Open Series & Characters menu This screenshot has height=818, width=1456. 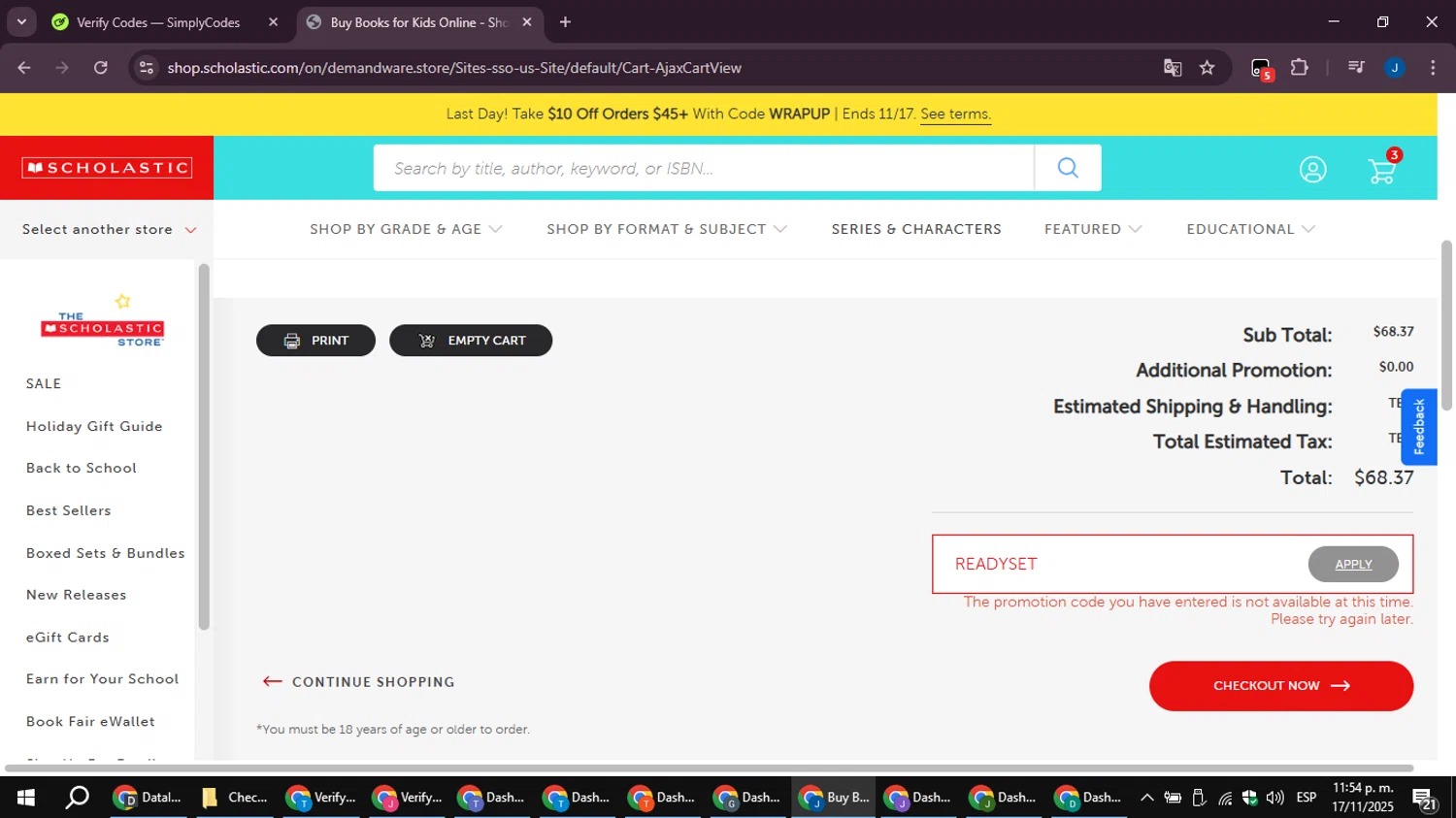tap(916, 229)
